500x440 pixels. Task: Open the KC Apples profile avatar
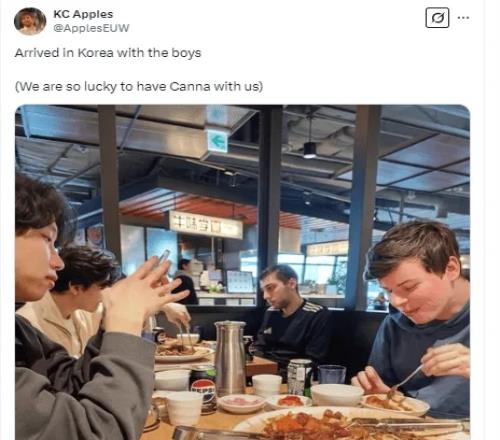point(30,21)
